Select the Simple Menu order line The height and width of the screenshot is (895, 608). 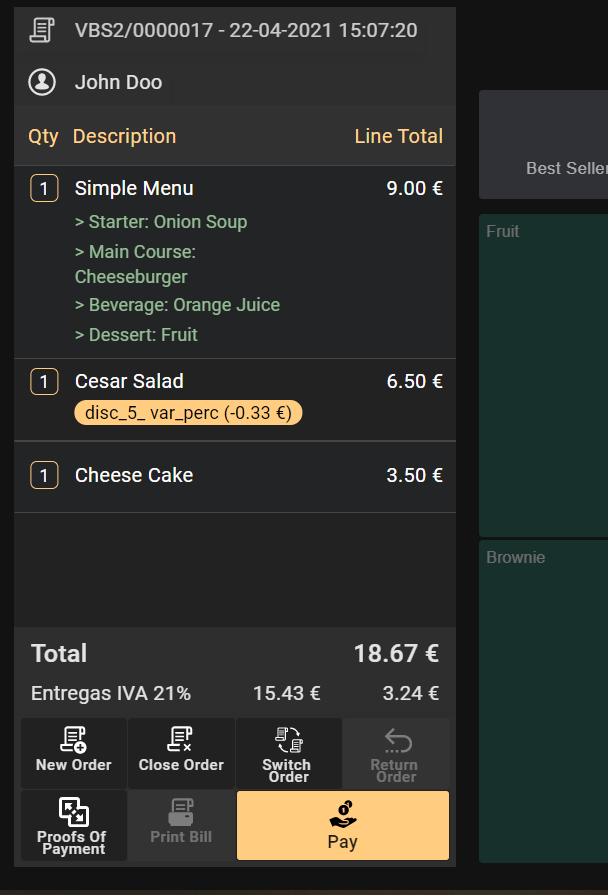coord(134,188)
